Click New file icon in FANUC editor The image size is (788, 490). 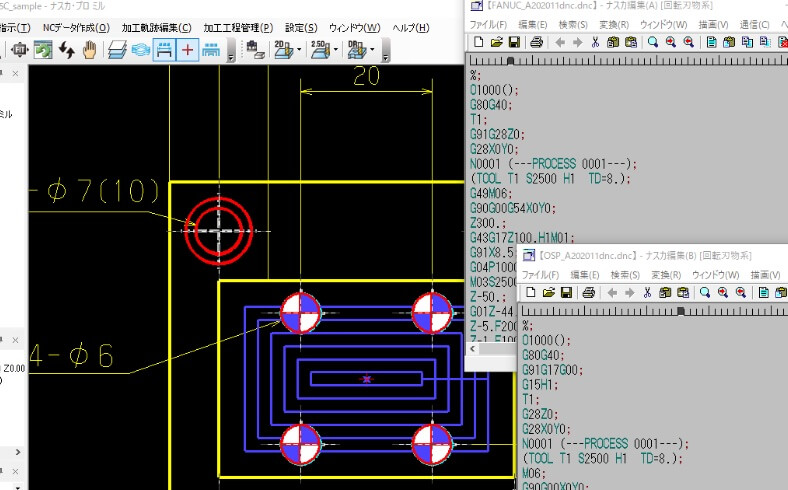pyautogui.click(x=479, y=42)
